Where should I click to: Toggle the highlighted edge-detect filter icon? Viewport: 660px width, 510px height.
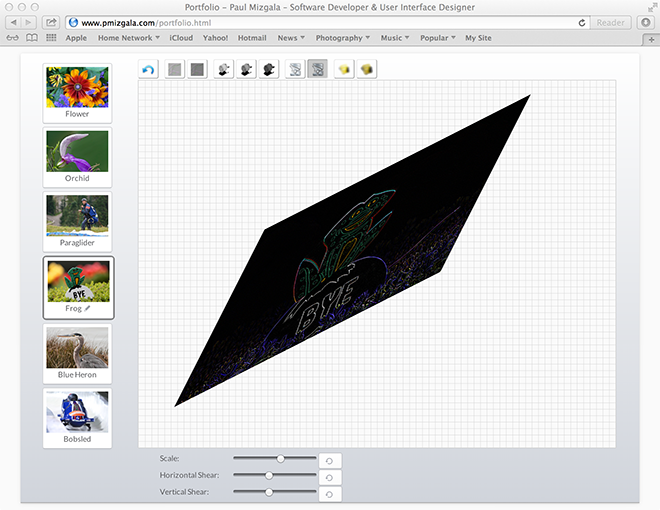(318, 69)
